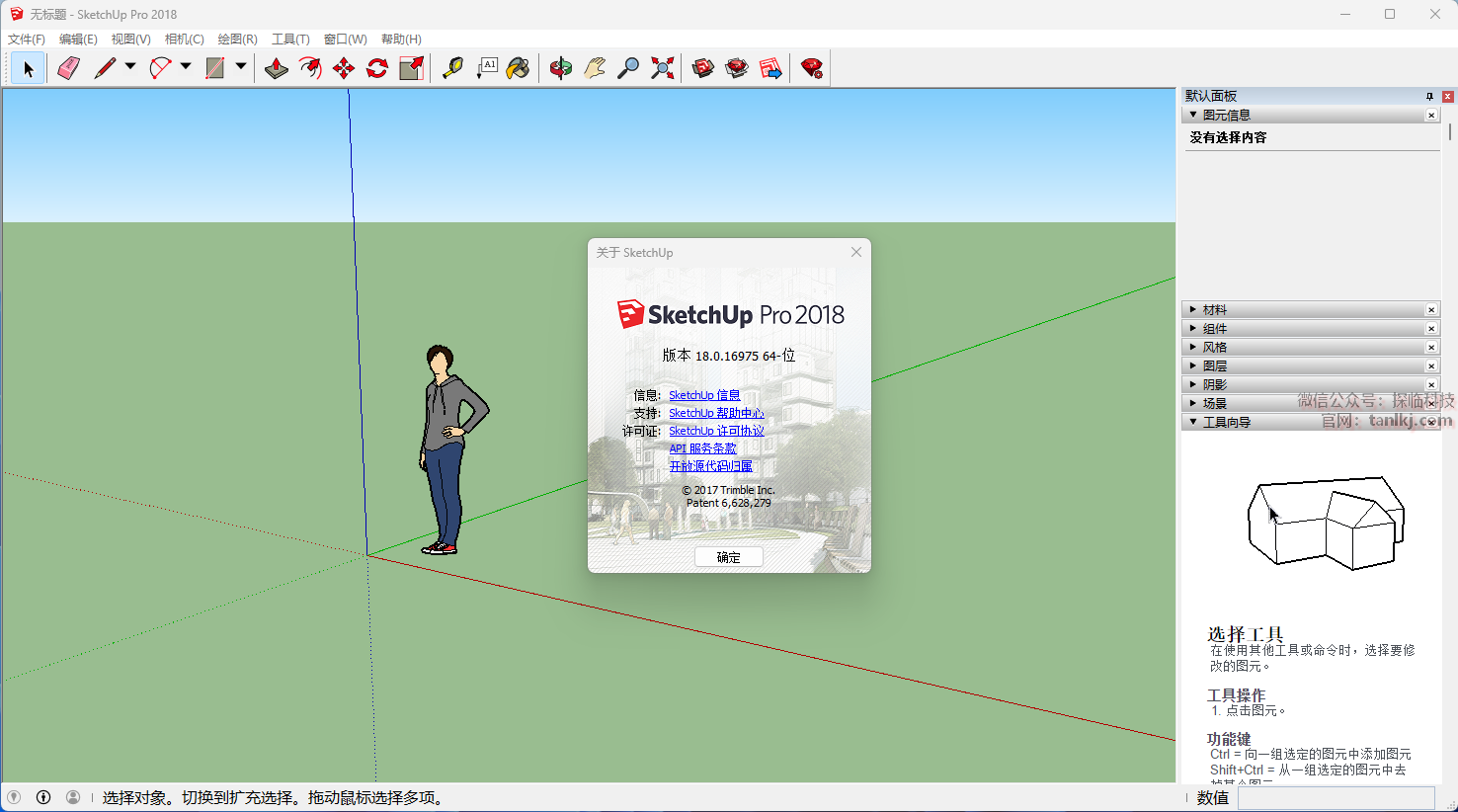1458x812 pixels.
Task: Open the Arc tool dropdown arrow
Action: pyautogui.click(x=186, y=67)
